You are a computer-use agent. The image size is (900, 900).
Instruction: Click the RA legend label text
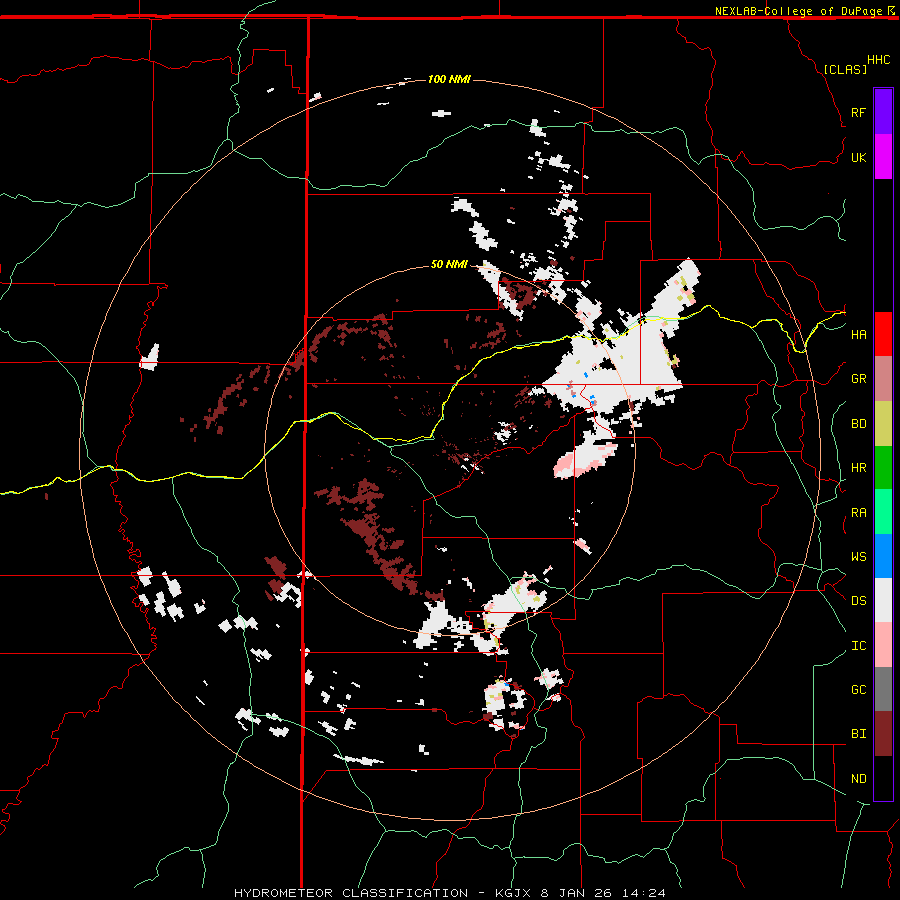[858, 513]
